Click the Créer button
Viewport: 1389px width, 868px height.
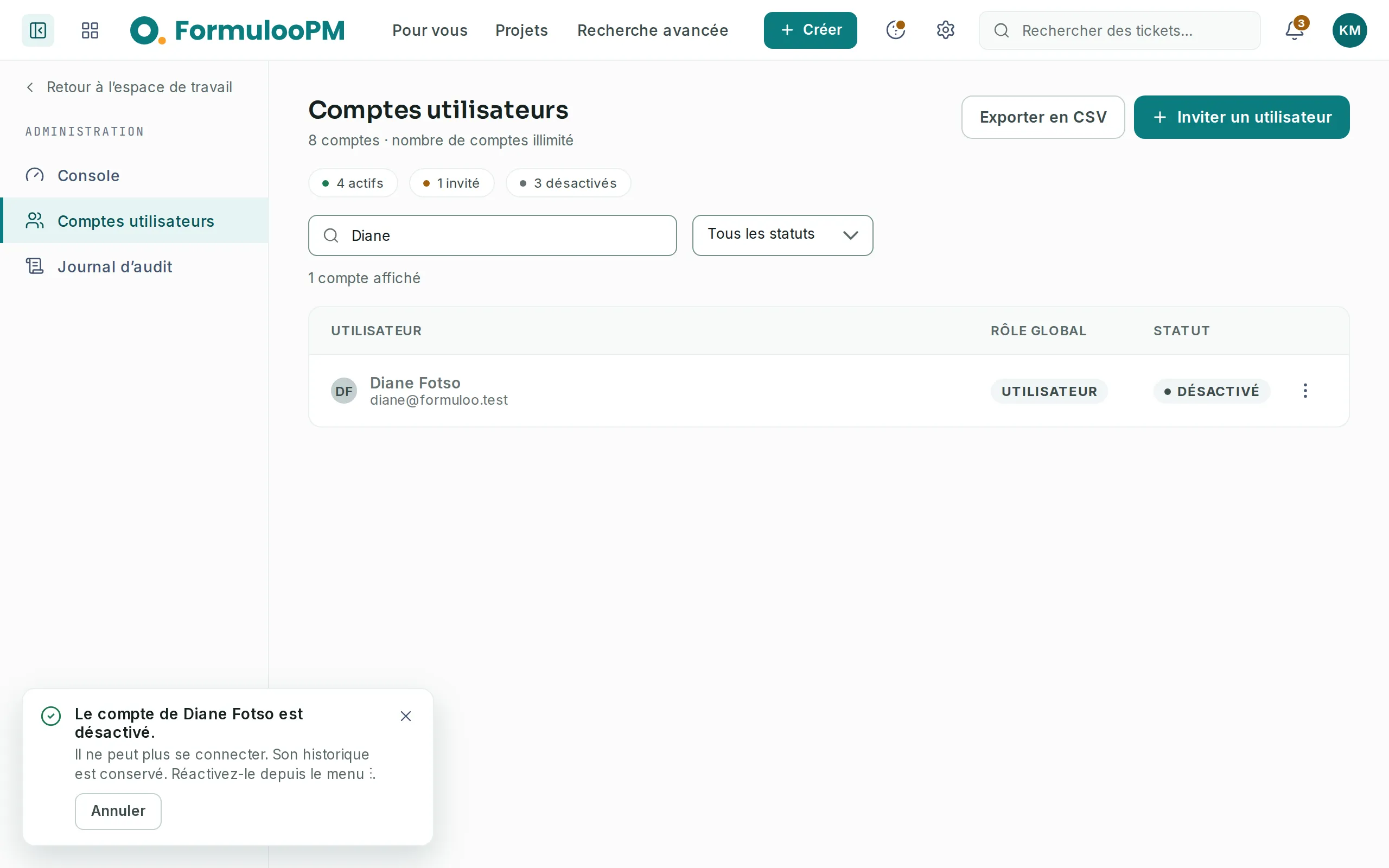810,30
